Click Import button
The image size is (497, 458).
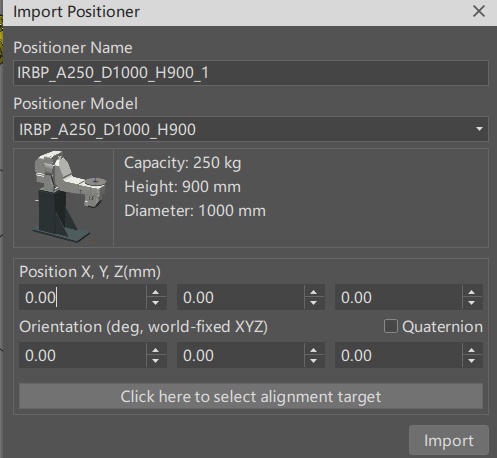coord(449,440)
